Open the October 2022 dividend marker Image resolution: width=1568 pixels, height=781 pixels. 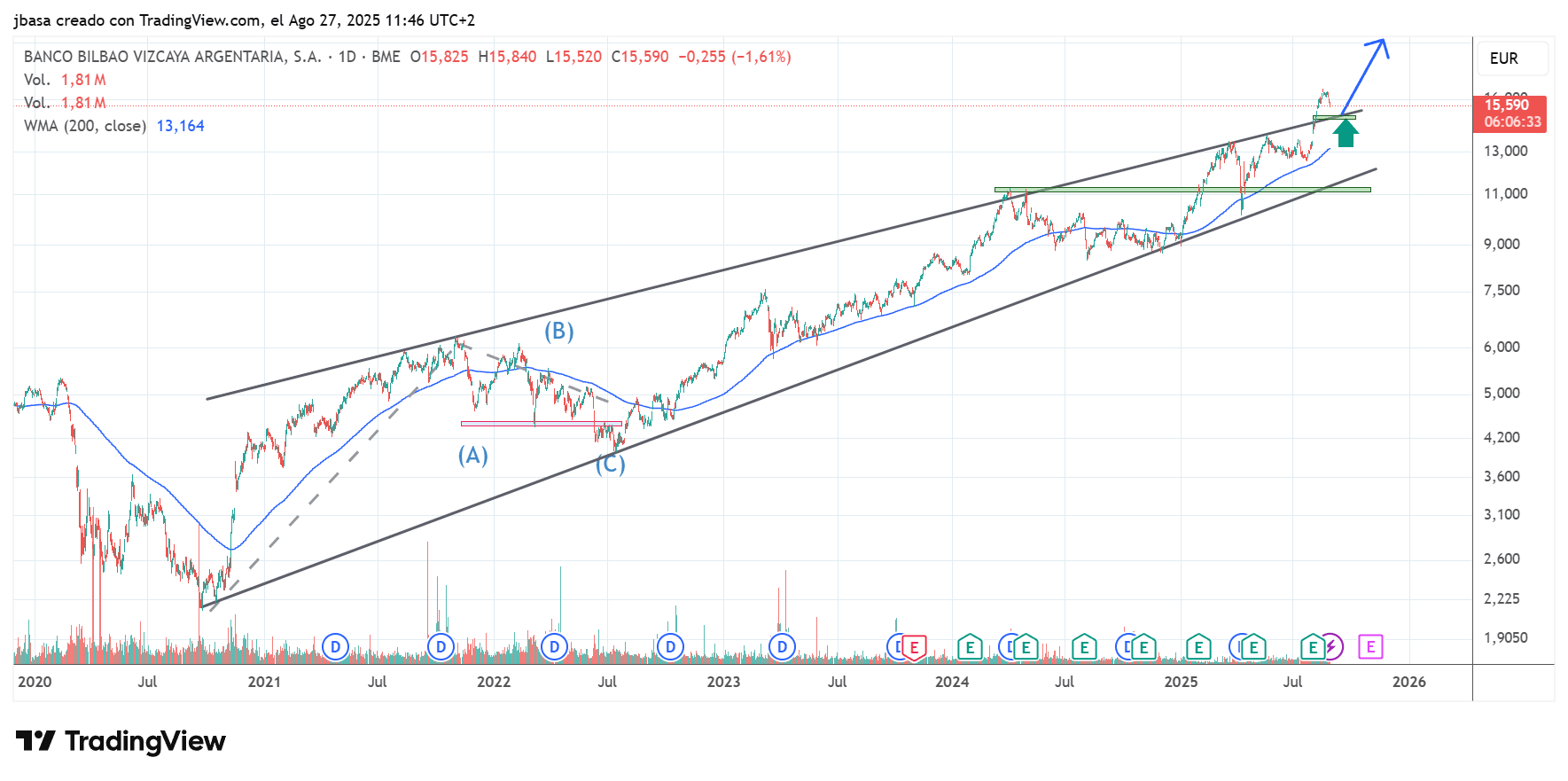click(x=670, y=647)
